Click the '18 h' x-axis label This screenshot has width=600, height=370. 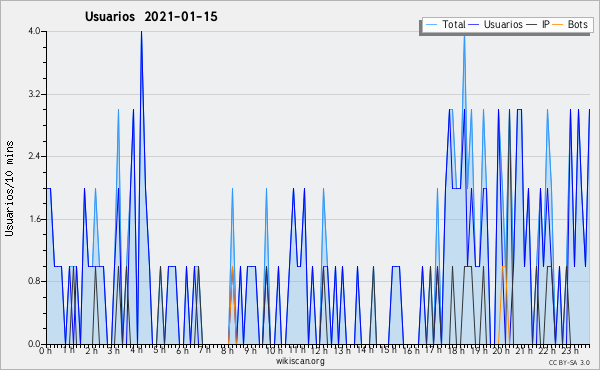coord(458,350)
